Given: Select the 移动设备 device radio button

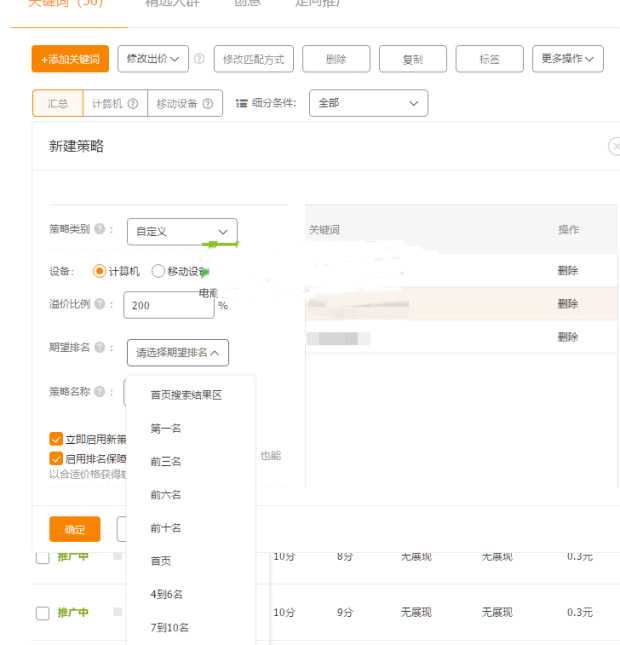Looking at the screenshot, I should click(x=158, y=271).
